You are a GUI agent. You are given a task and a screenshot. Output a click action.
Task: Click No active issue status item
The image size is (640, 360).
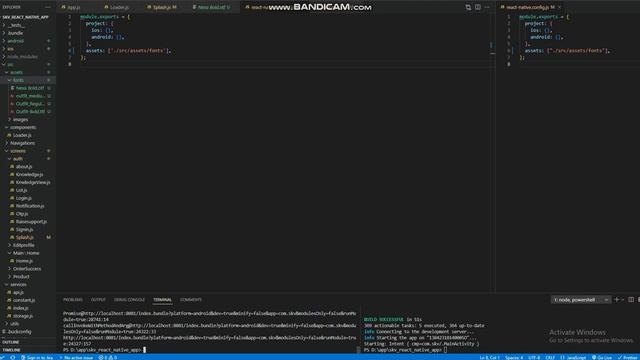(x=76, y=358)
